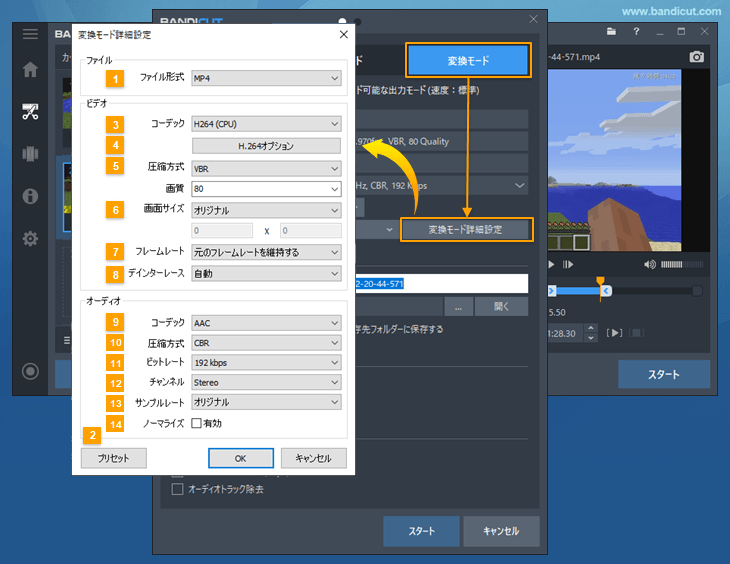The image size is (730, 564).
Task: Select the Convert mode tab button
Action: pyautogui.click(x=468, y=61)
